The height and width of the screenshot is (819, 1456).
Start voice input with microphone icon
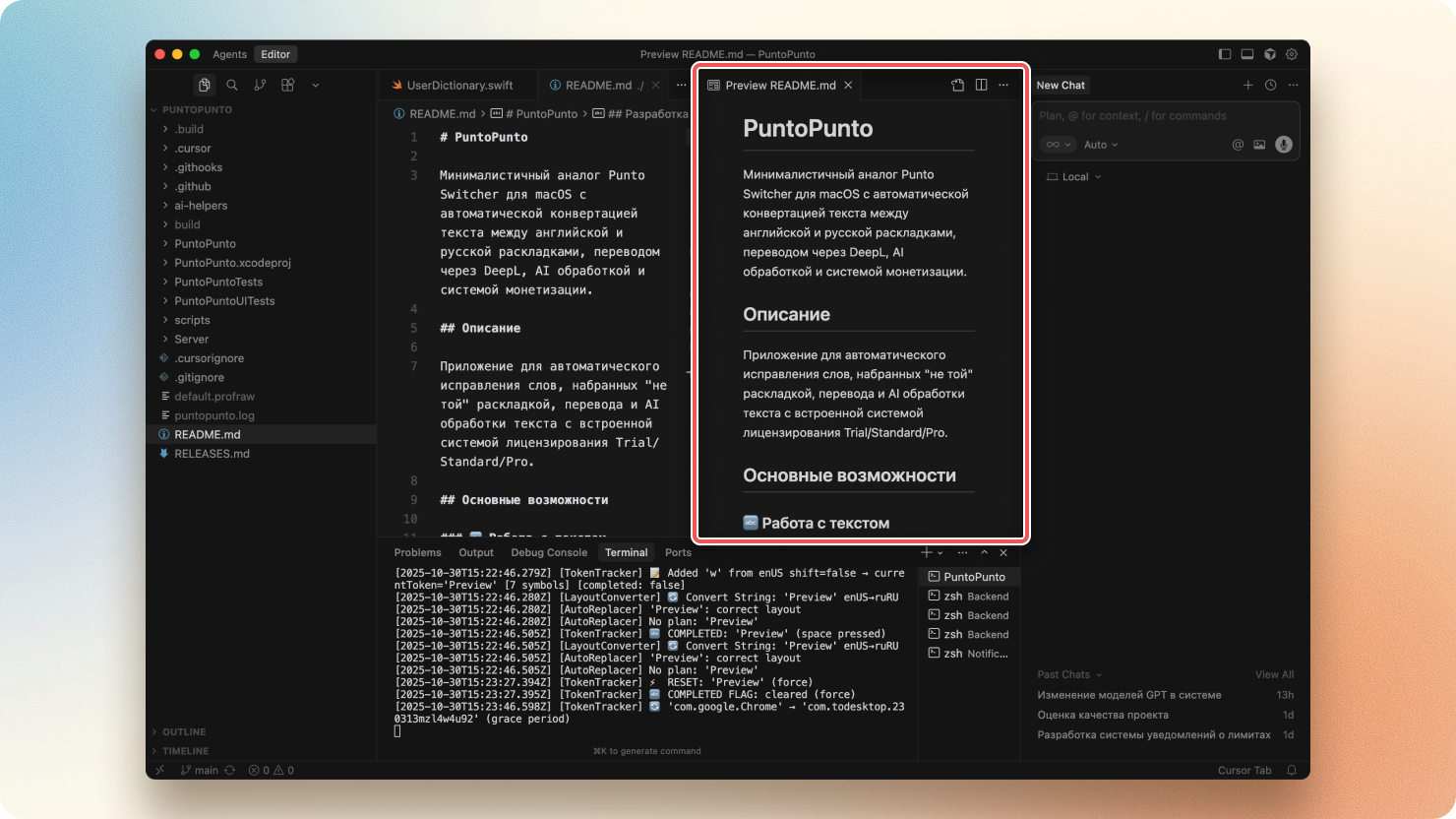click(1283, 145)
